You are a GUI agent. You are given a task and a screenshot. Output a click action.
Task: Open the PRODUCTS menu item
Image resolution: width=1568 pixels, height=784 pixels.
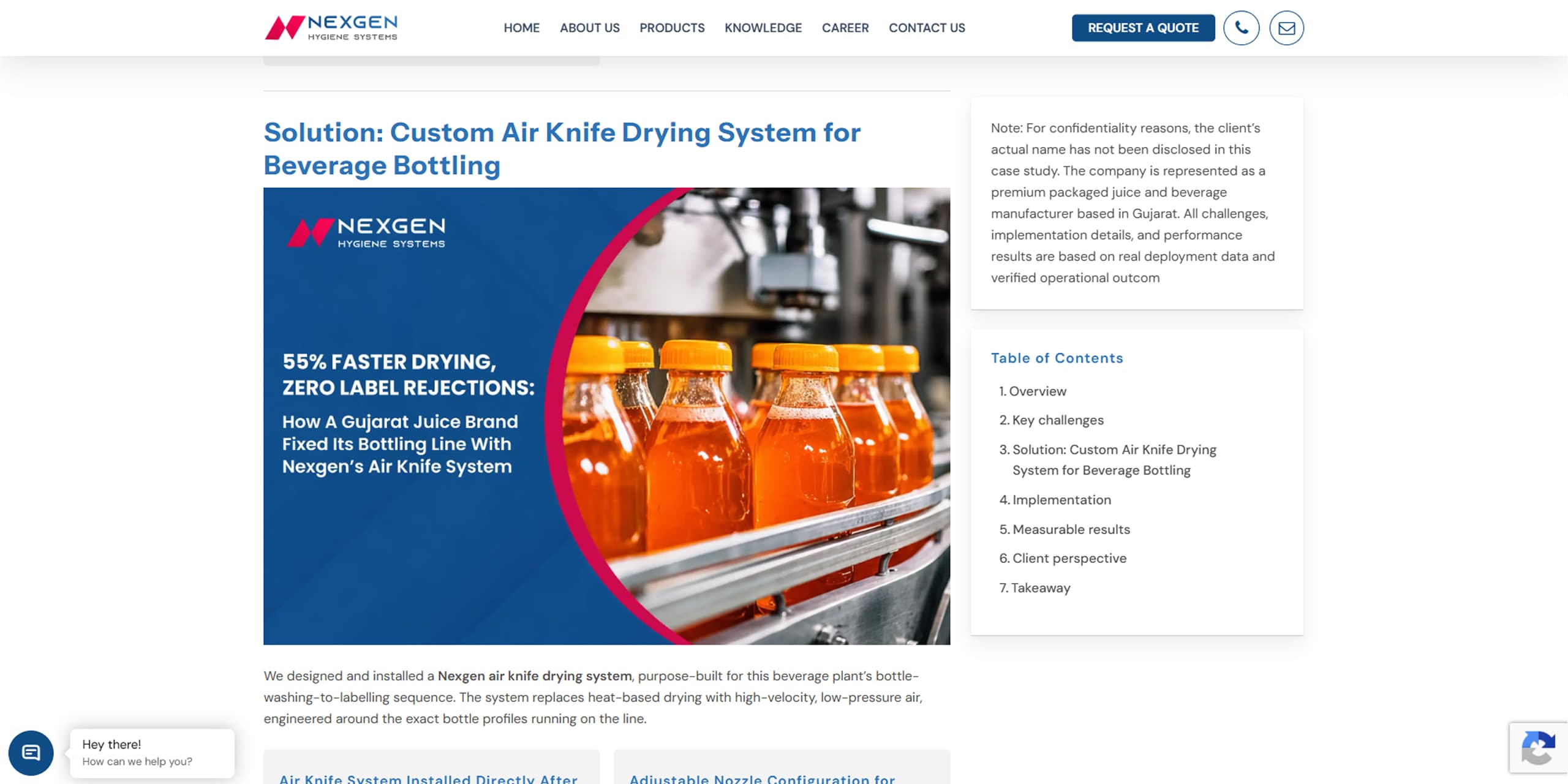tap(672, 28)
